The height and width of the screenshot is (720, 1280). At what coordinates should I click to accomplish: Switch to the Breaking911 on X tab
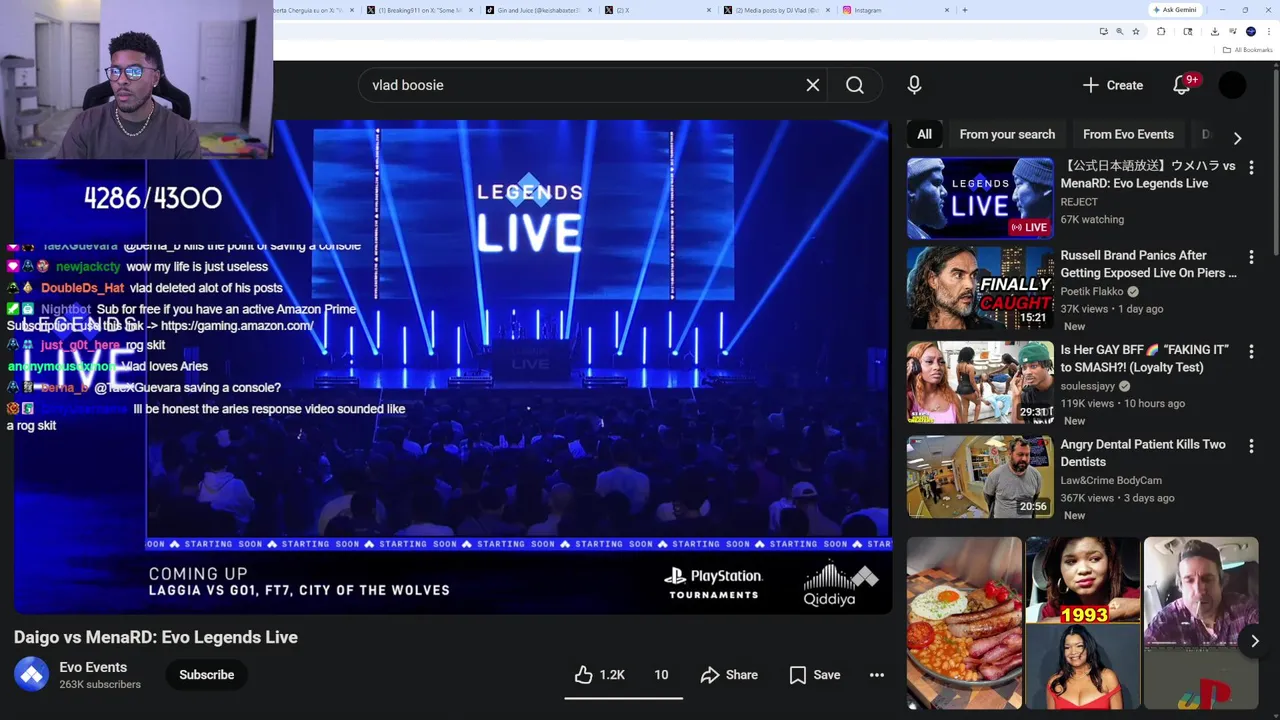point(415,10)
